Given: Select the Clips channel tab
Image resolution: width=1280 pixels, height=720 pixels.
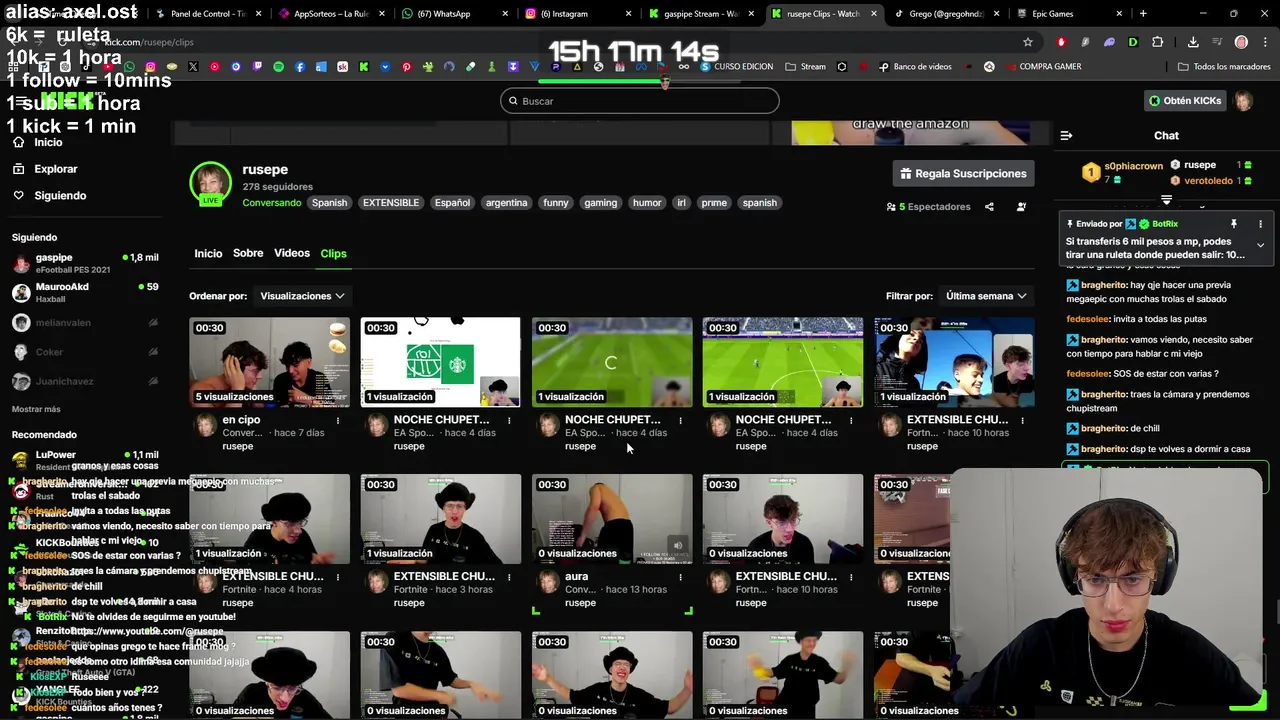Looking at the screenshot, I should [x=333, y=253].
